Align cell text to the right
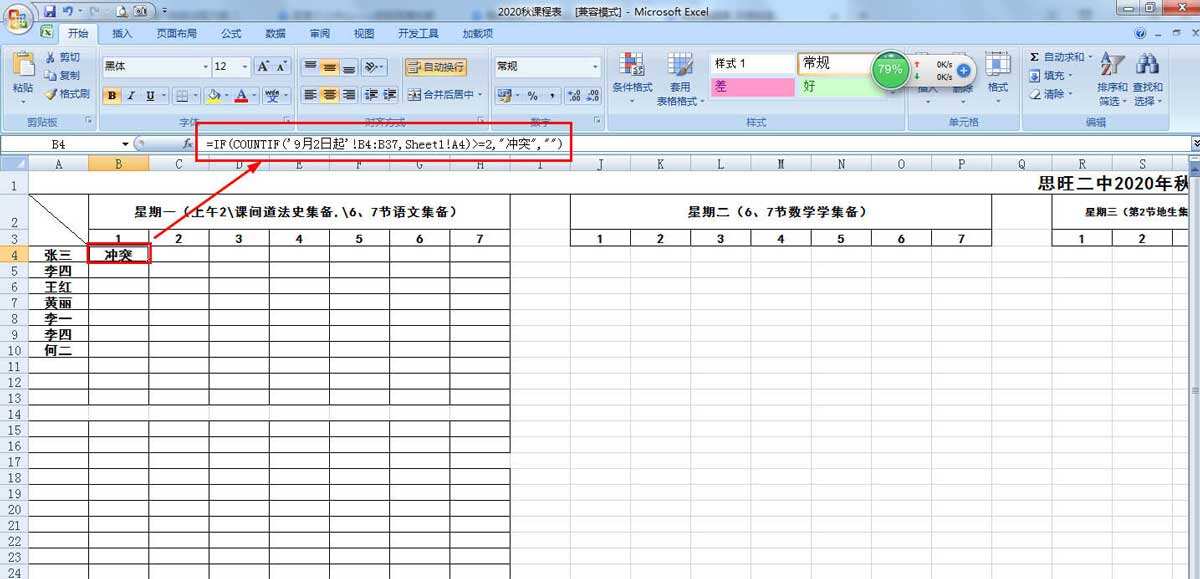This screenshot has width=1200, height=579. click(349, 95)
